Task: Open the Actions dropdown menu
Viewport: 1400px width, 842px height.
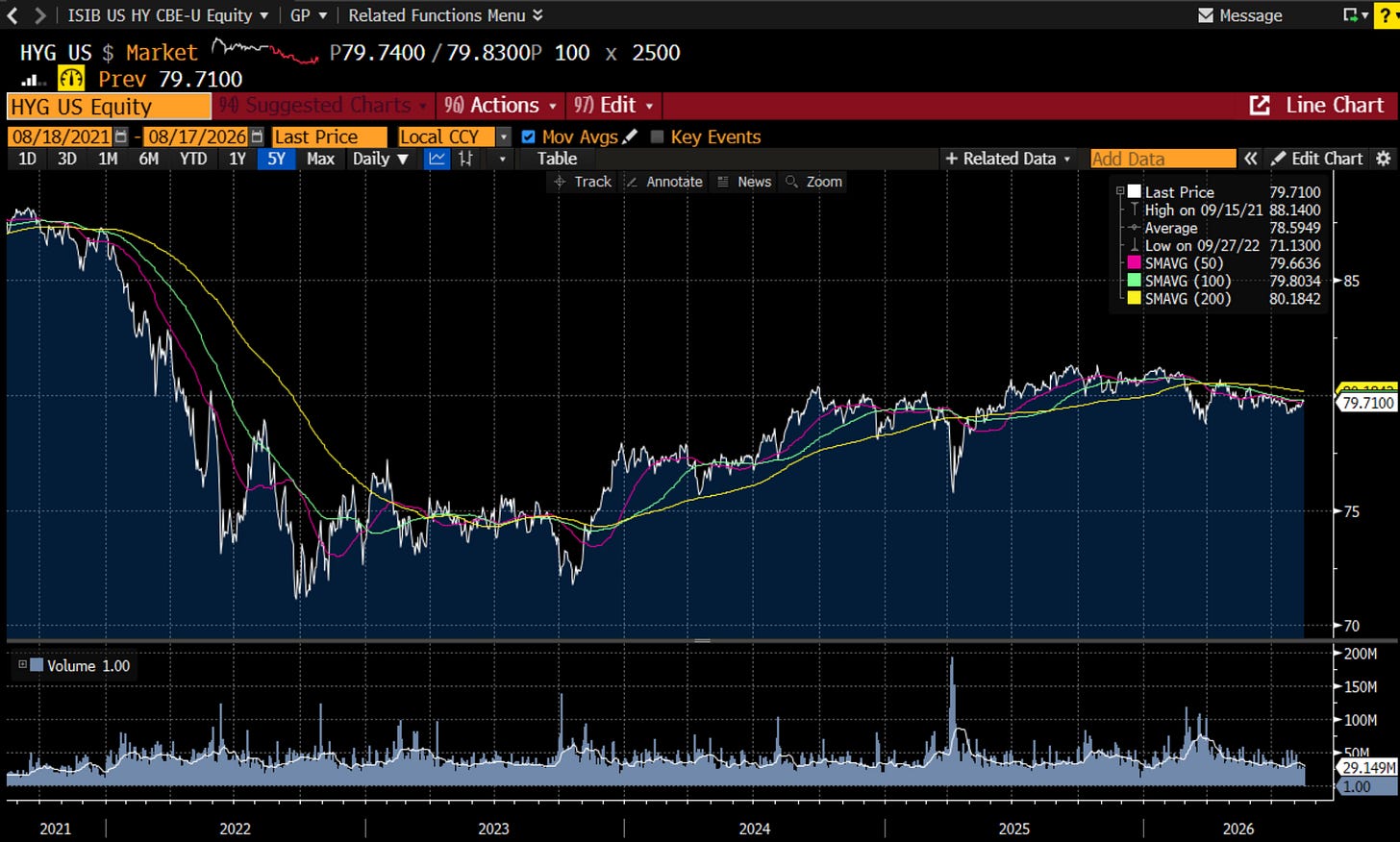Action: tap(500, 106)
